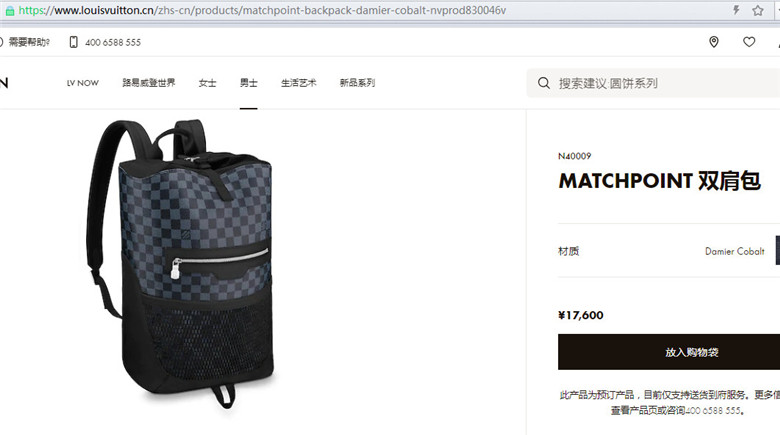Click the URL in the address bar

262,10
